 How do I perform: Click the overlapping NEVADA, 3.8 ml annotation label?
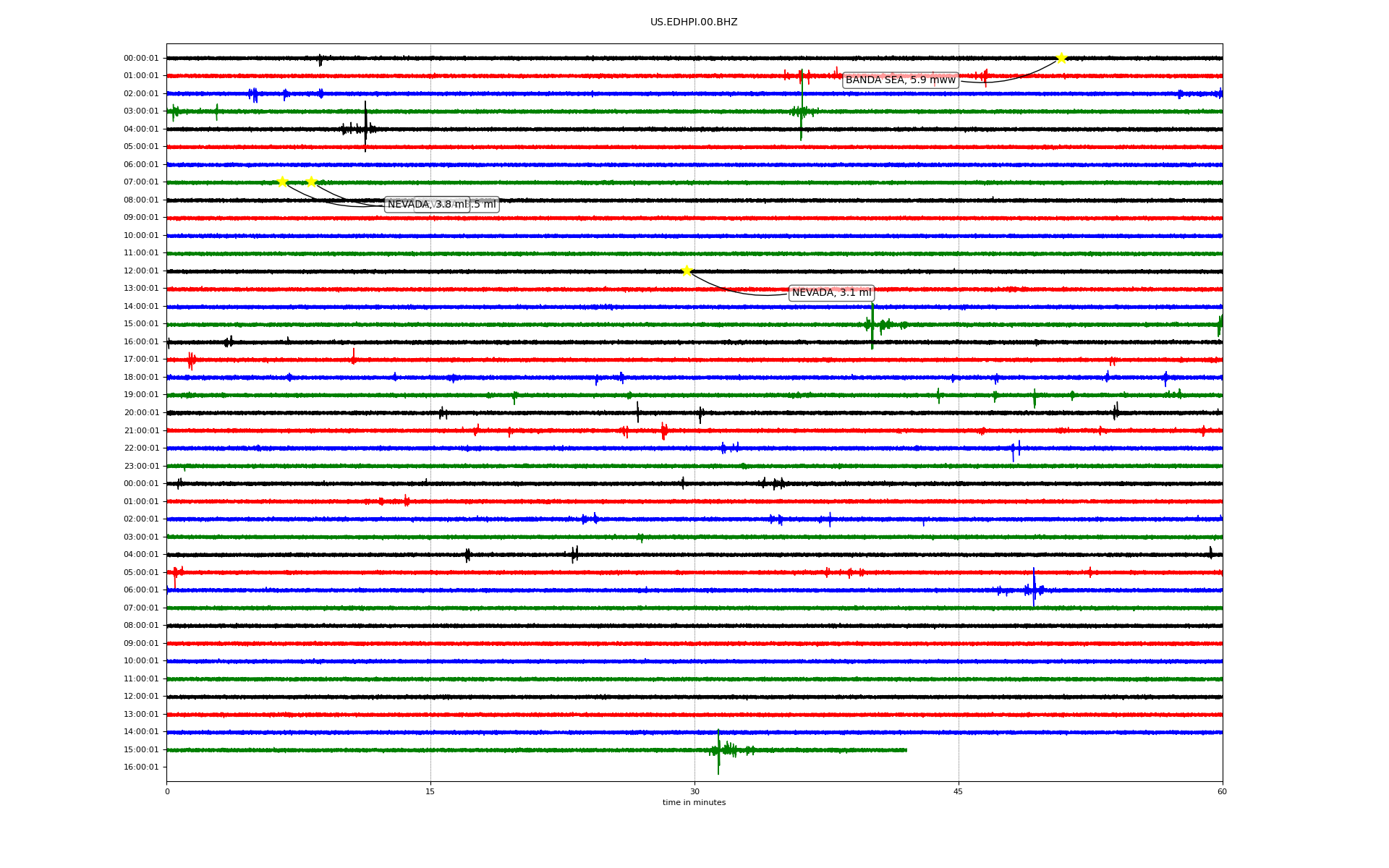click(x=428, y=205)
